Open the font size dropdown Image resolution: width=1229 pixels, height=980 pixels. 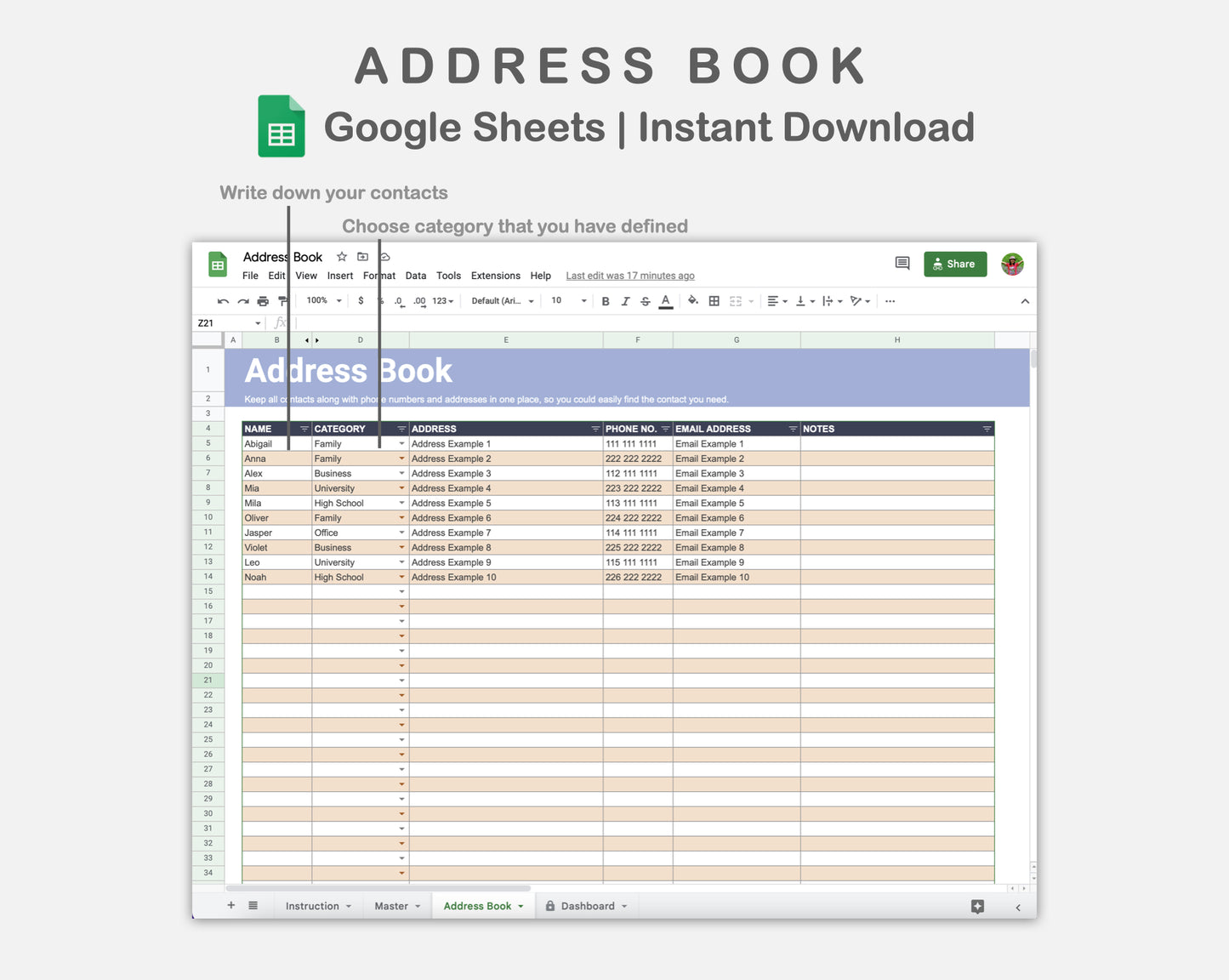[566, 301]
